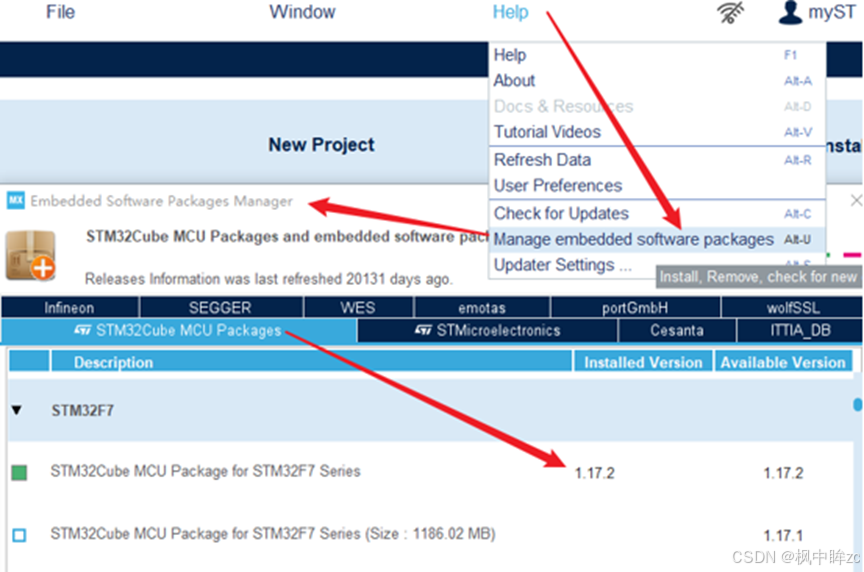Screen dimensions: 864x572
Task: Click the ST logo on STMicroelectronics tab
Action: (x=423, y=330)
